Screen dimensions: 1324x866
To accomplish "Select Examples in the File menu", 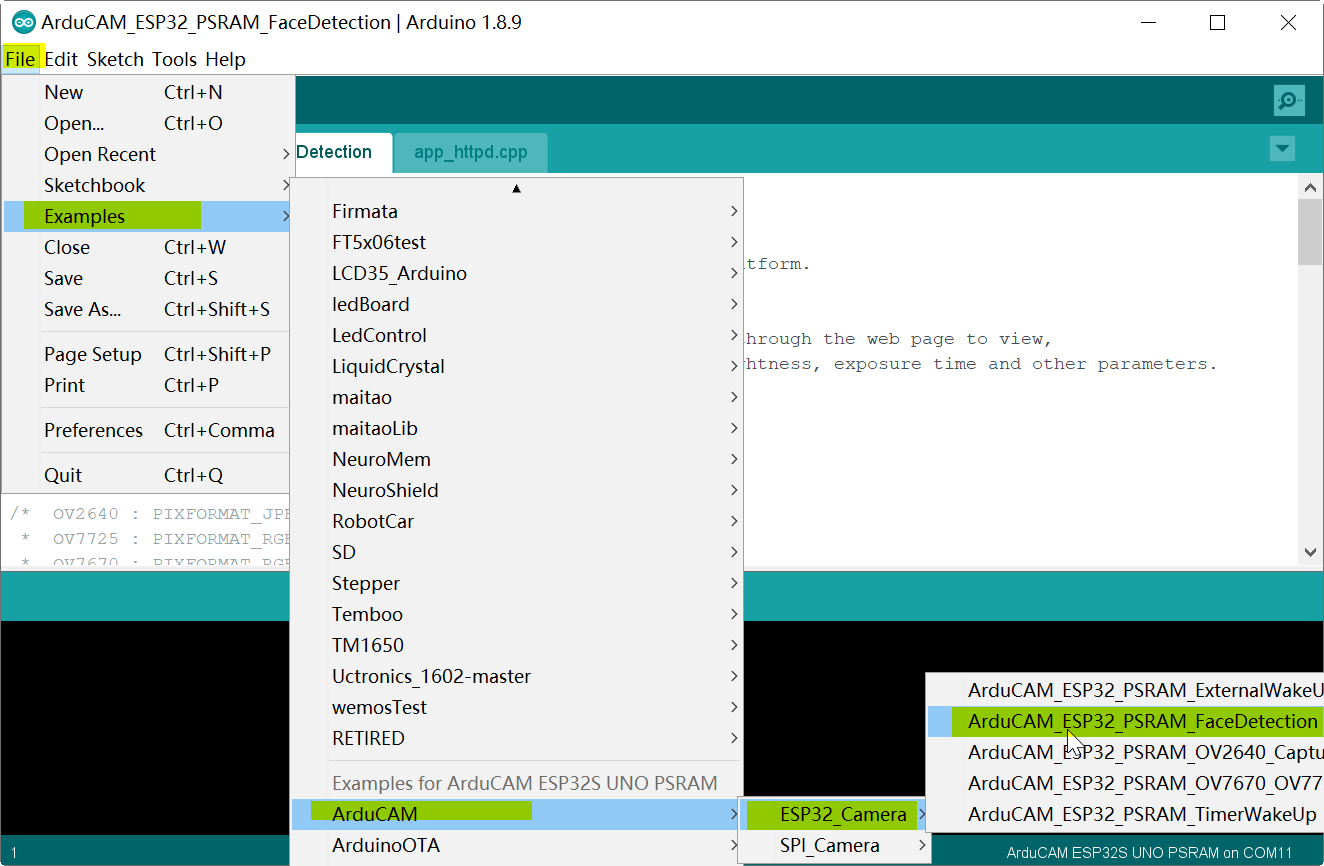I will click(148, 216).
